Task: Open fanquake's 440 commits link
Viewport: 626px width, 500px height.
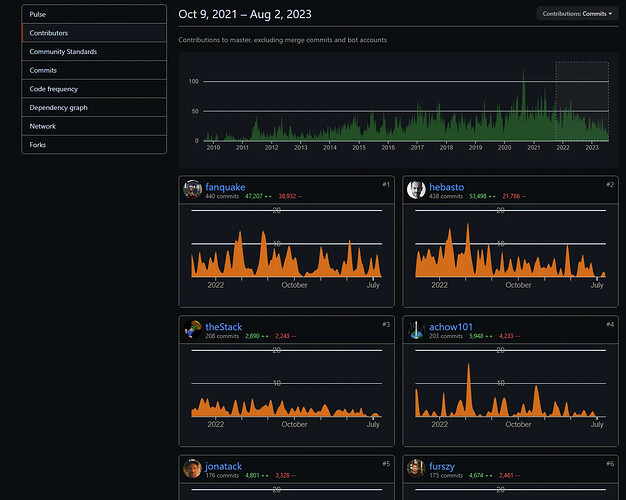Action: pos(222,196)
